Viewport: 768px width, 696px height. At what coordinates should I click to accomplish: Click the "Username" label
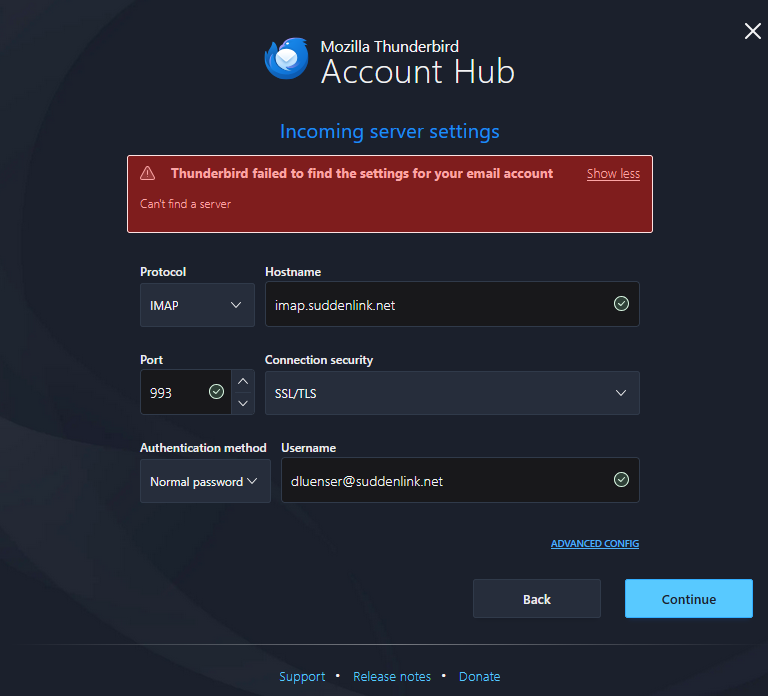pyautogui.click(x=309, y=448)
